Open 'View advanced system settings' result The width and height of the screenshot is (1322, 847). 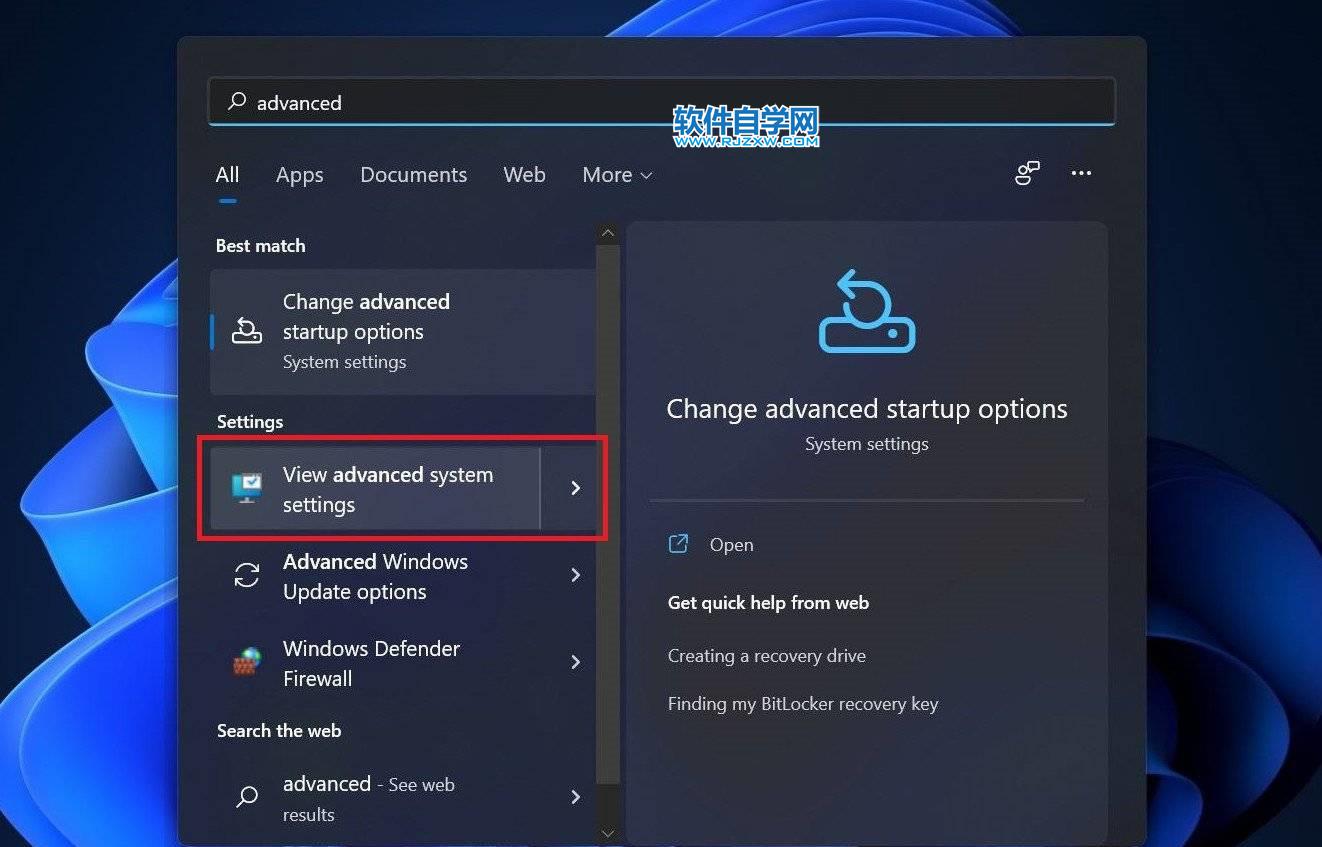(375, 489)
